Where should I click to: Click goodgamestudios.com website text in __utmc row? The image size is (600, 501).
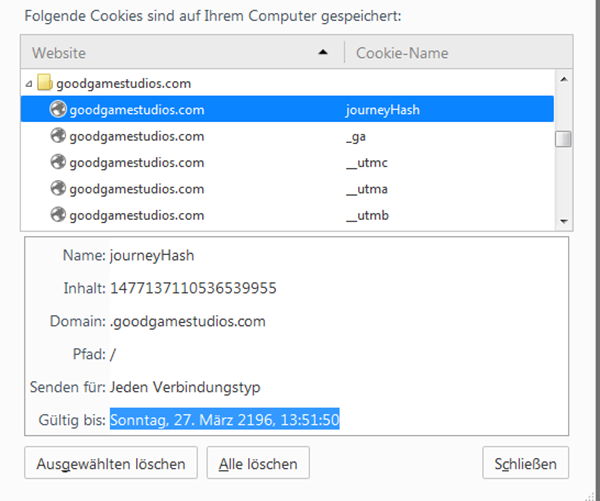(x=137, y=163)
